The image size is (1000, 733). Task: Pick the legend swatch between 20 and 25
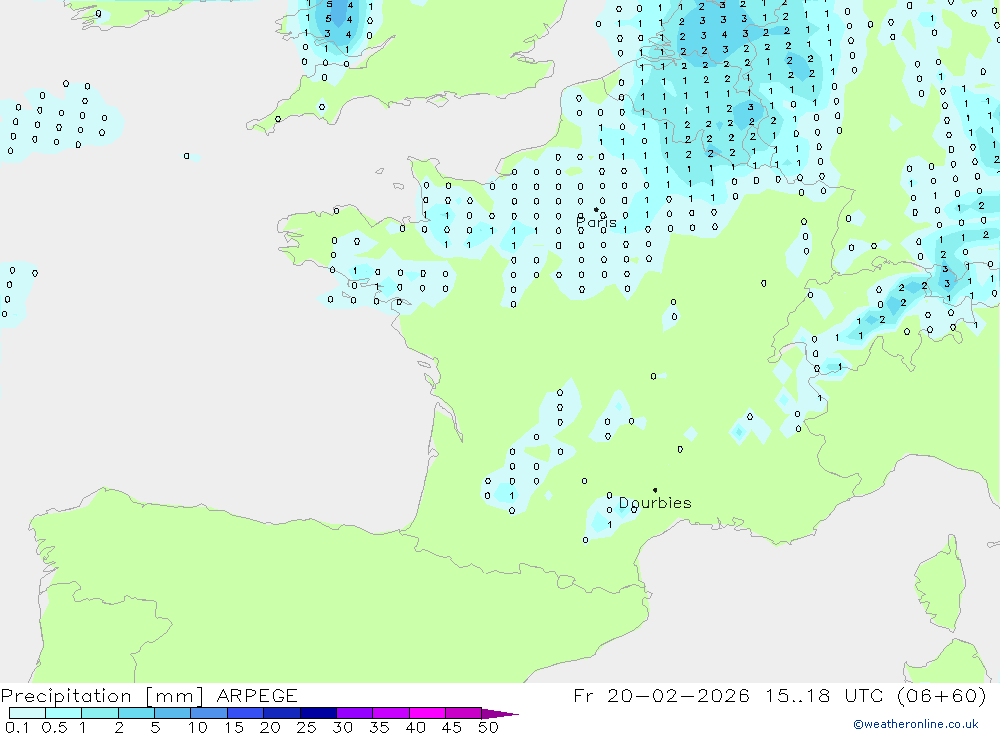282,713
